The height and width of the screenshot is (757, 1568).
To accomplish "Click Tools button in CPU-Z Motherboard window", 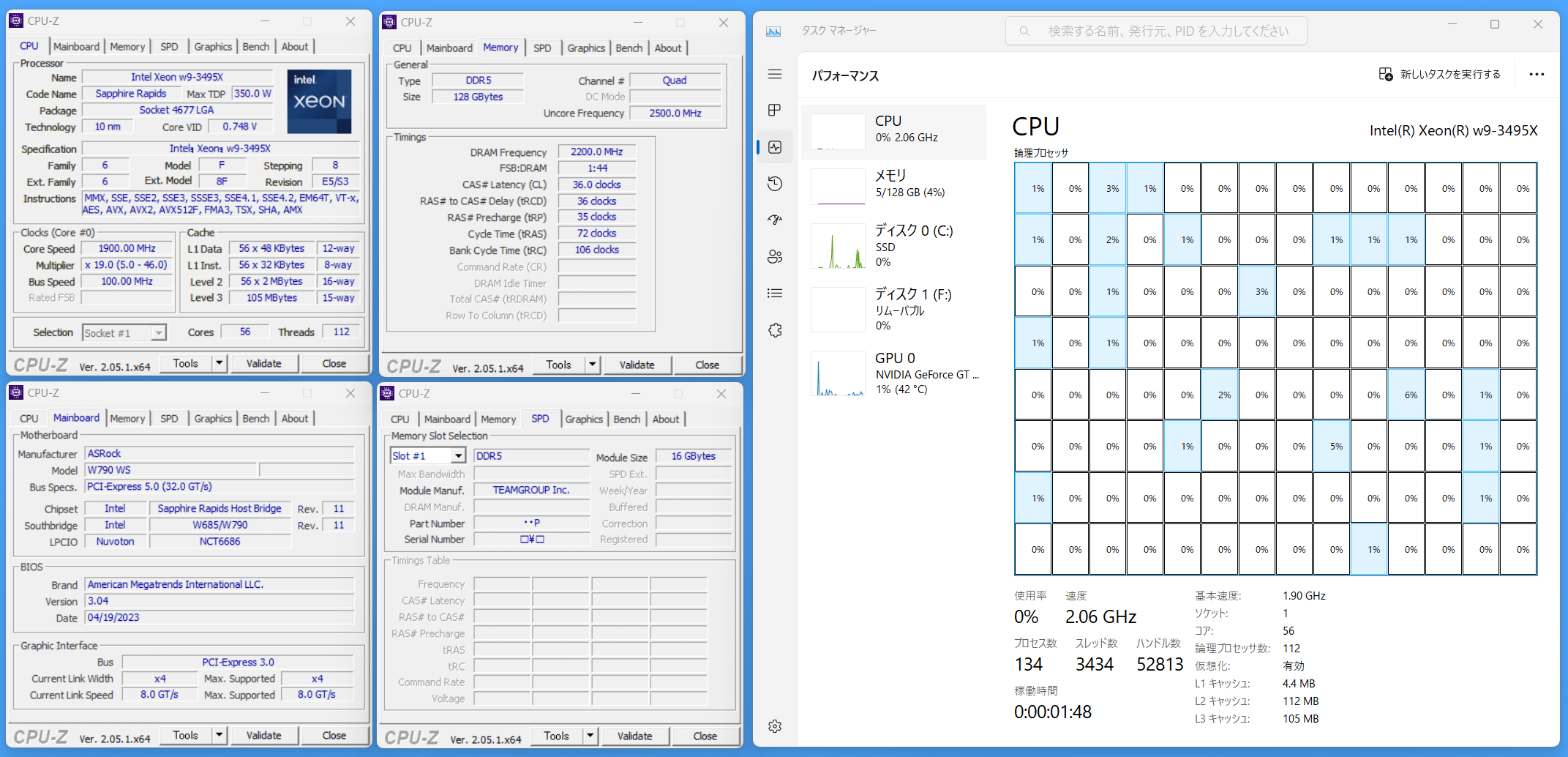I will pos(186,735).
